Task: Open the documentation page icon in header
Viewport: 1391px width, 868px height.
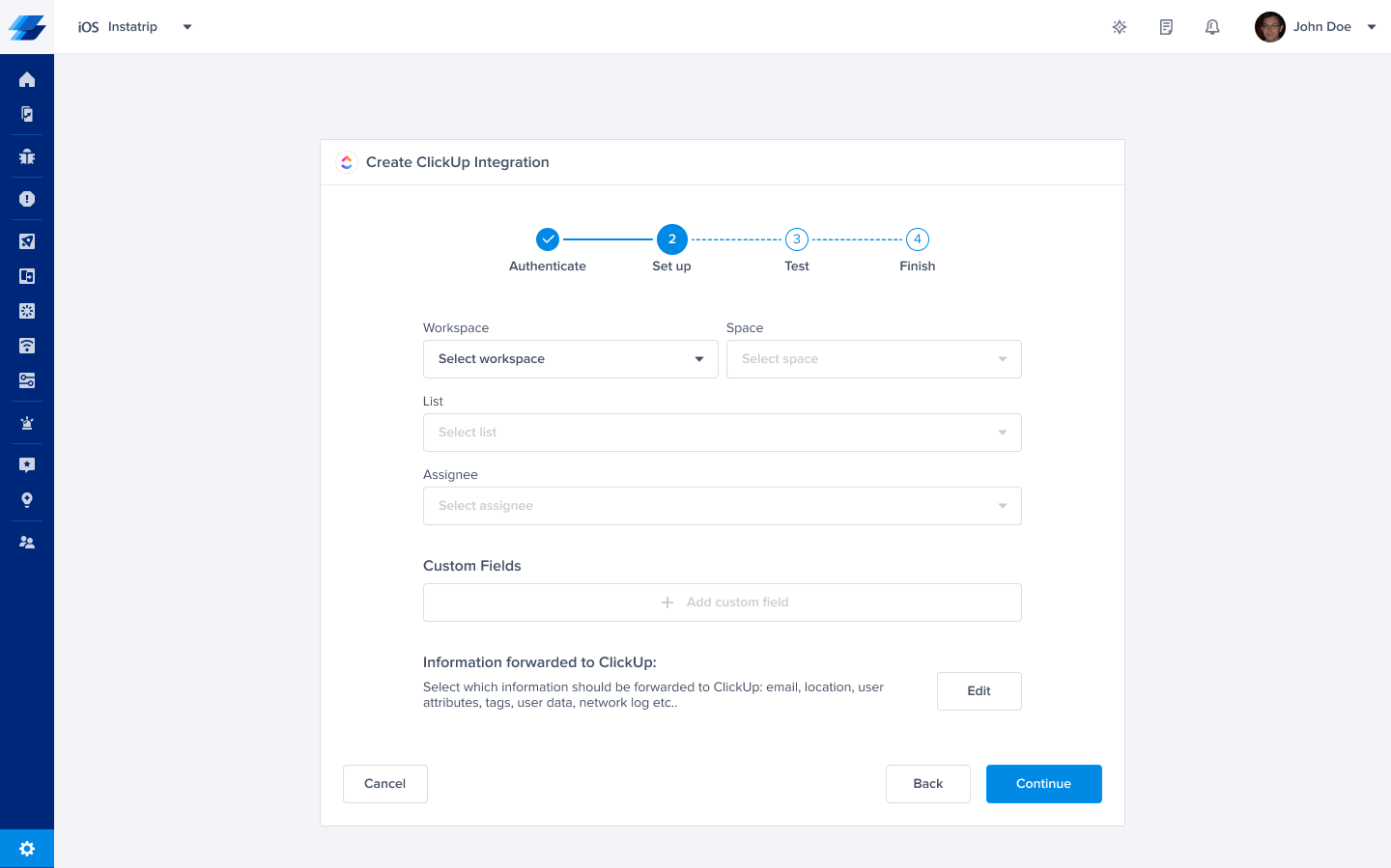Action: (x=1166, y=27)
